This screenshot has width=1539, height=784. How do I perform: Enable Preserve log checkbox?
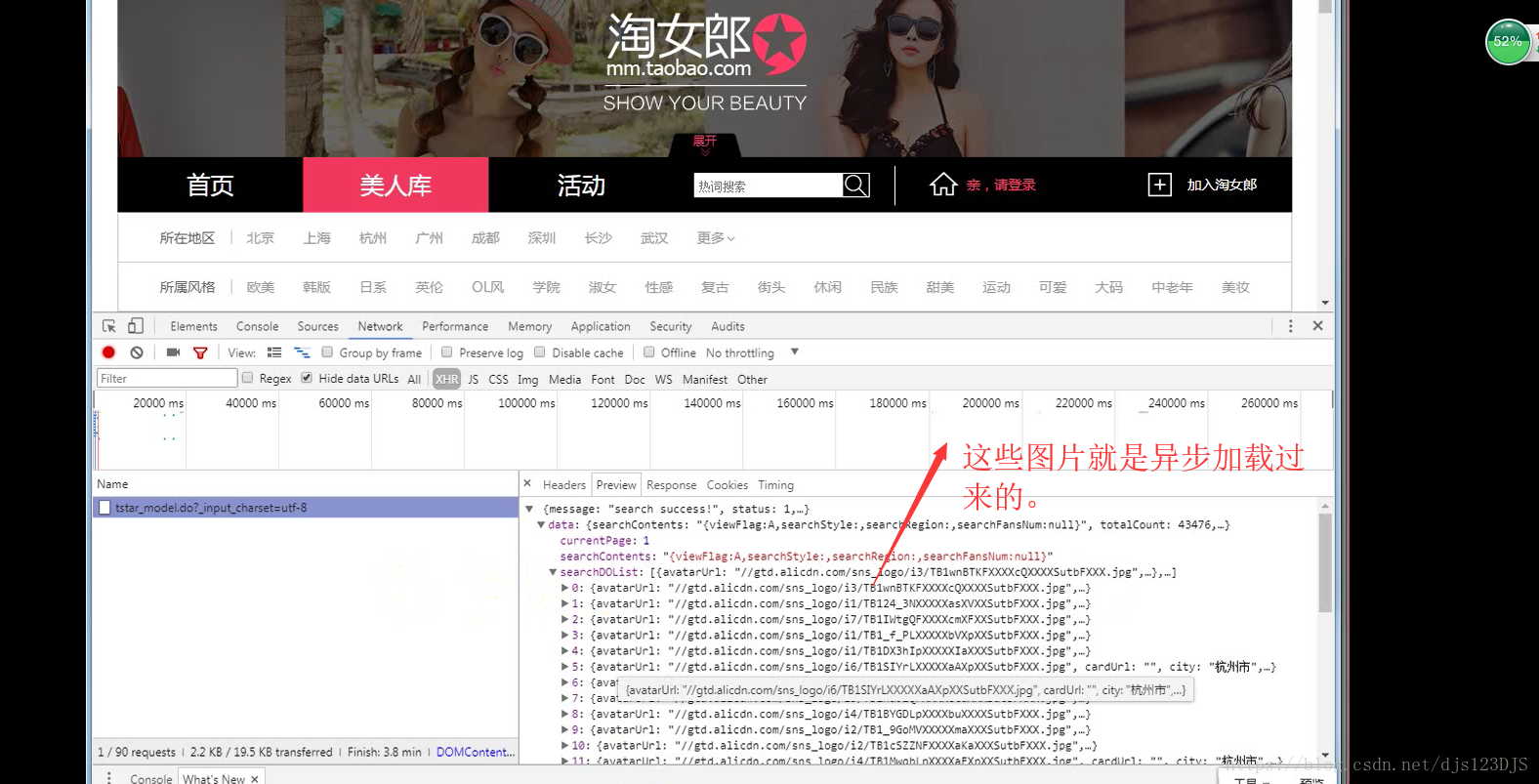(446, 352)
